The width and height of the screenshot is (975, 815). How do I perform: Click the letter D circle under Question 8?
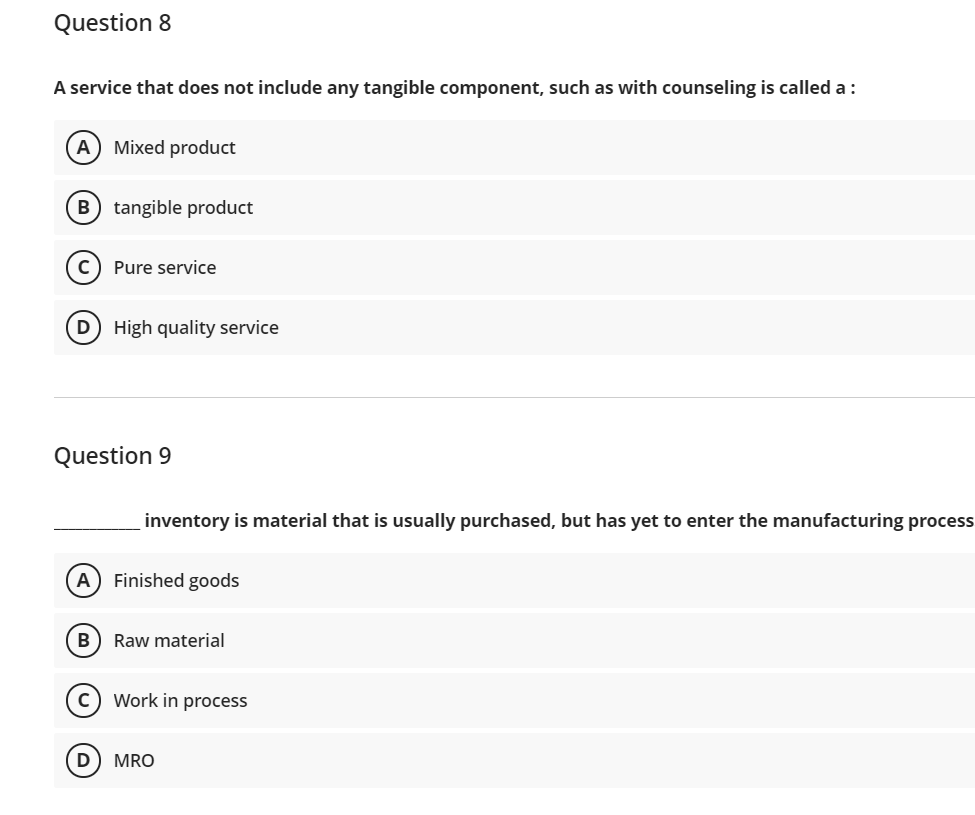tap(83, 327)
